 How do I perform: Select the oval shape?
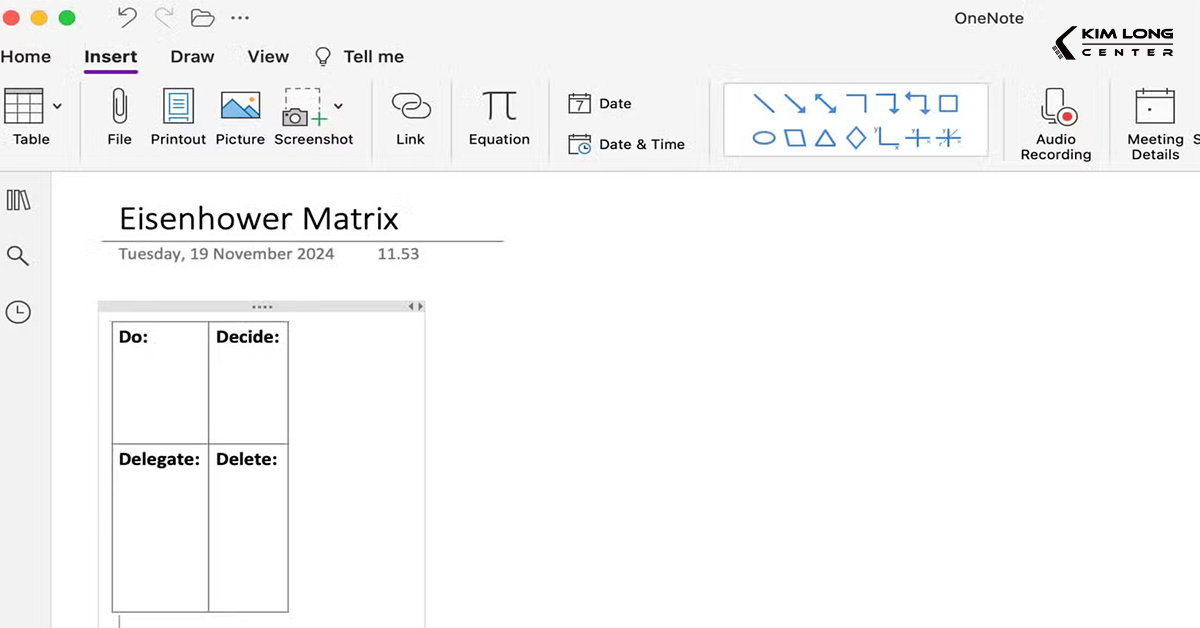click(x=764, y=138)
